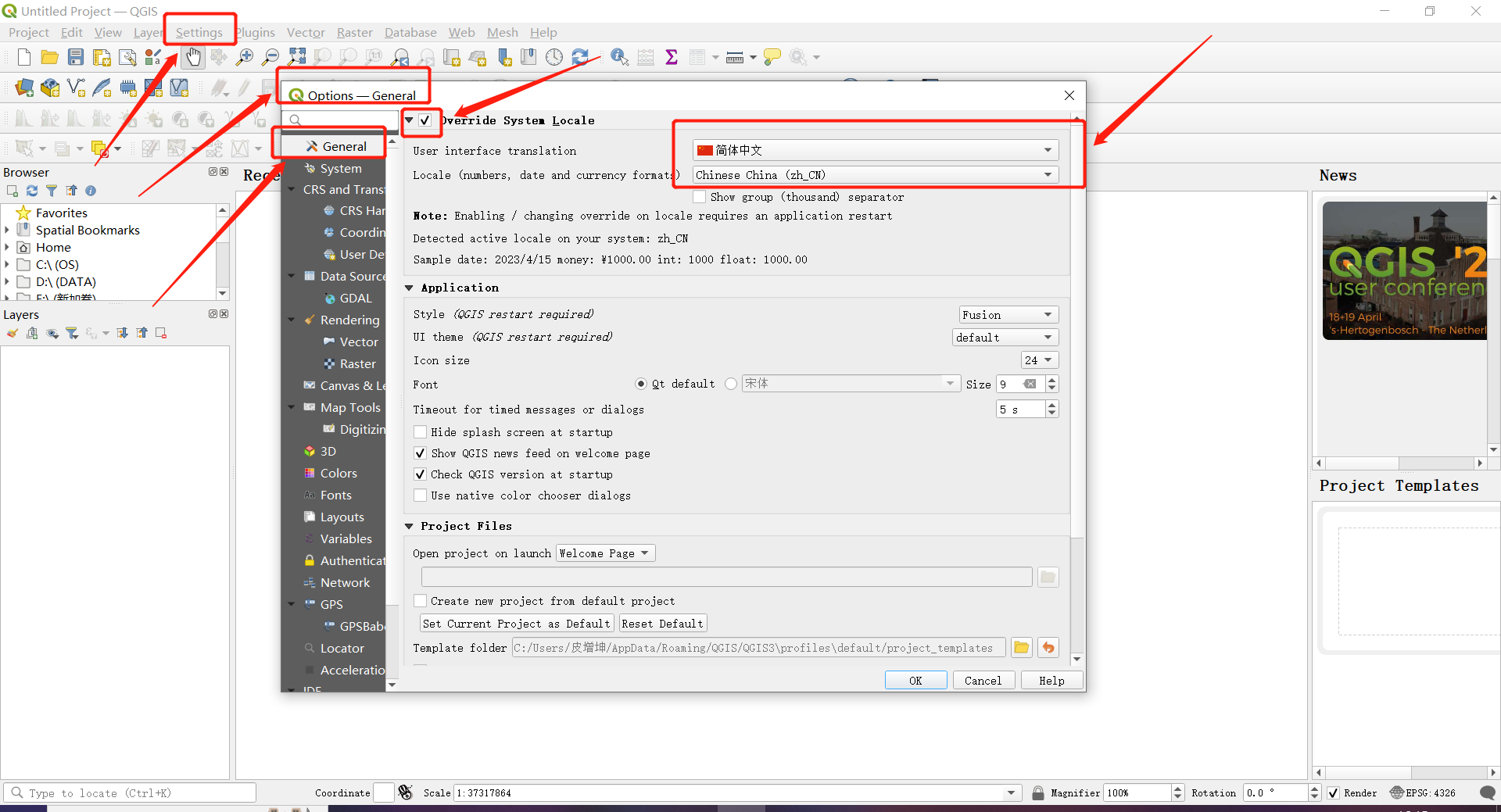This screenshot has width=1501, height=812.
Task: Open the Raster menu
Action: (x=354, y=32)
